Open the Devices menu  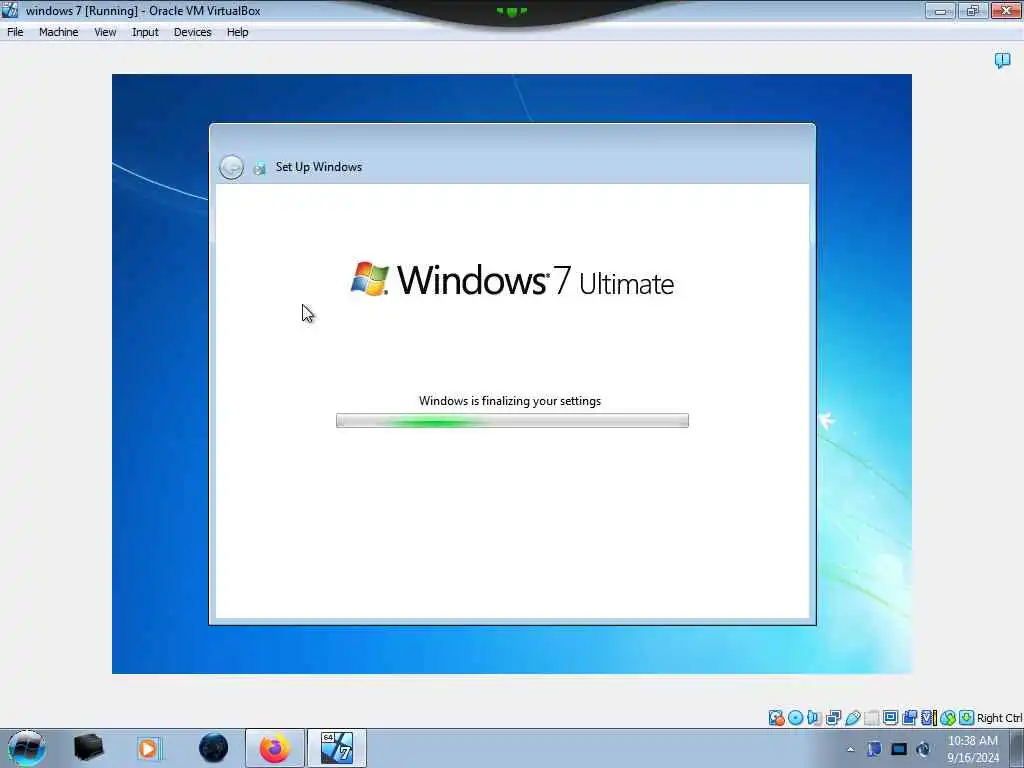pos(192,32)
